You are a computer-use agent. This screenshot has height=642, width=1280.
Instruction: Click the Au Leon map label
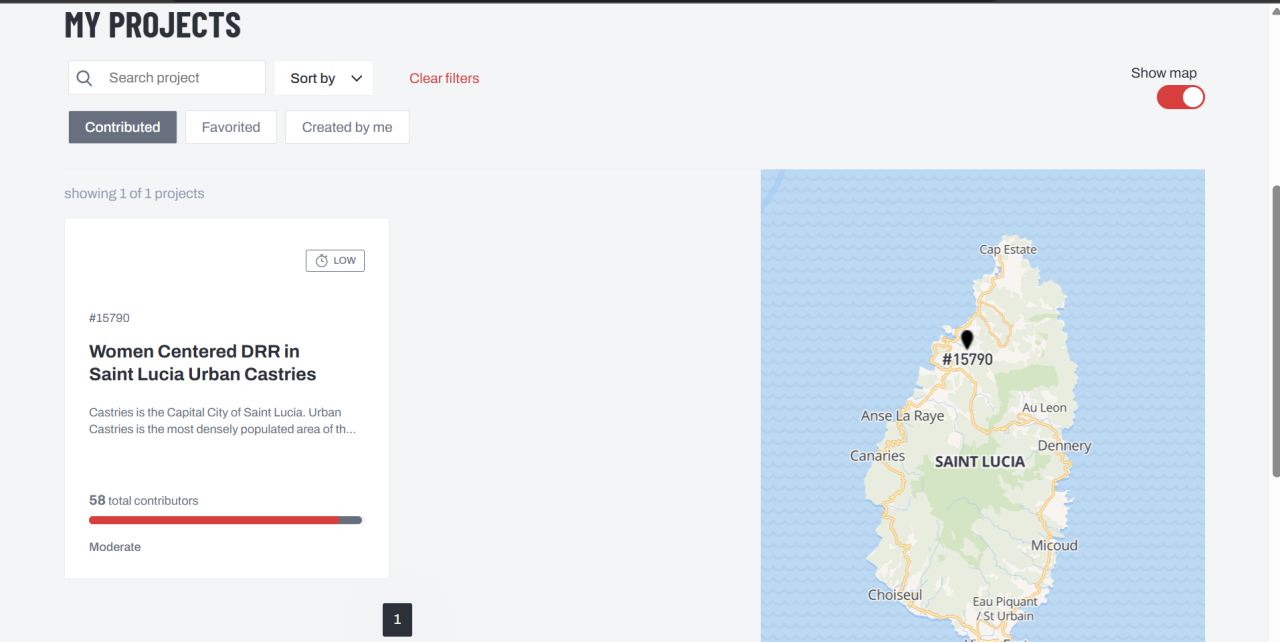pyautogui.click(x=1044, y=408)
